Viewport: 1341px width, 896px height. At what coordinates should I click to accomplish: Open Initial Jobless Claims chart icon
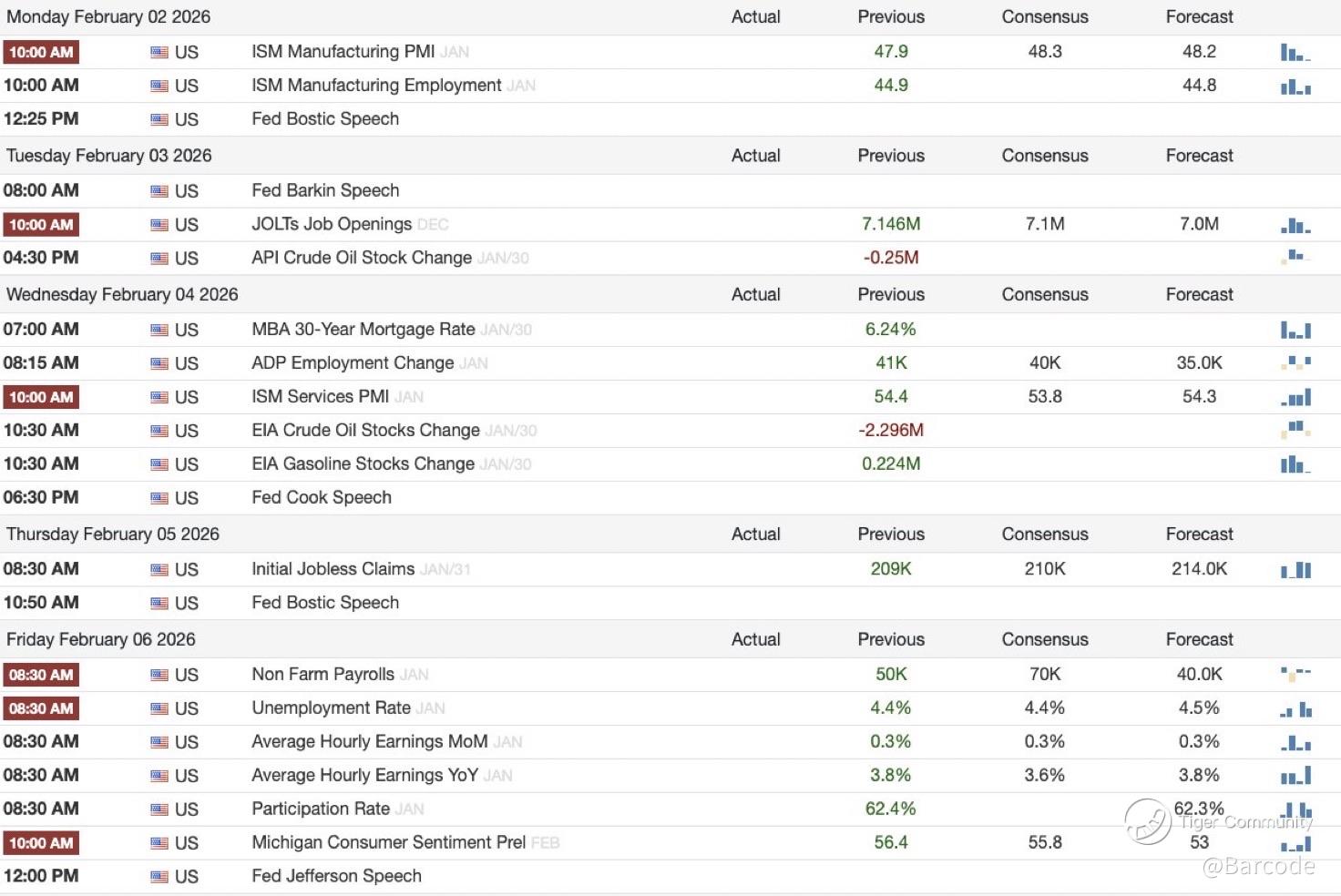(x=1295, y=570)
